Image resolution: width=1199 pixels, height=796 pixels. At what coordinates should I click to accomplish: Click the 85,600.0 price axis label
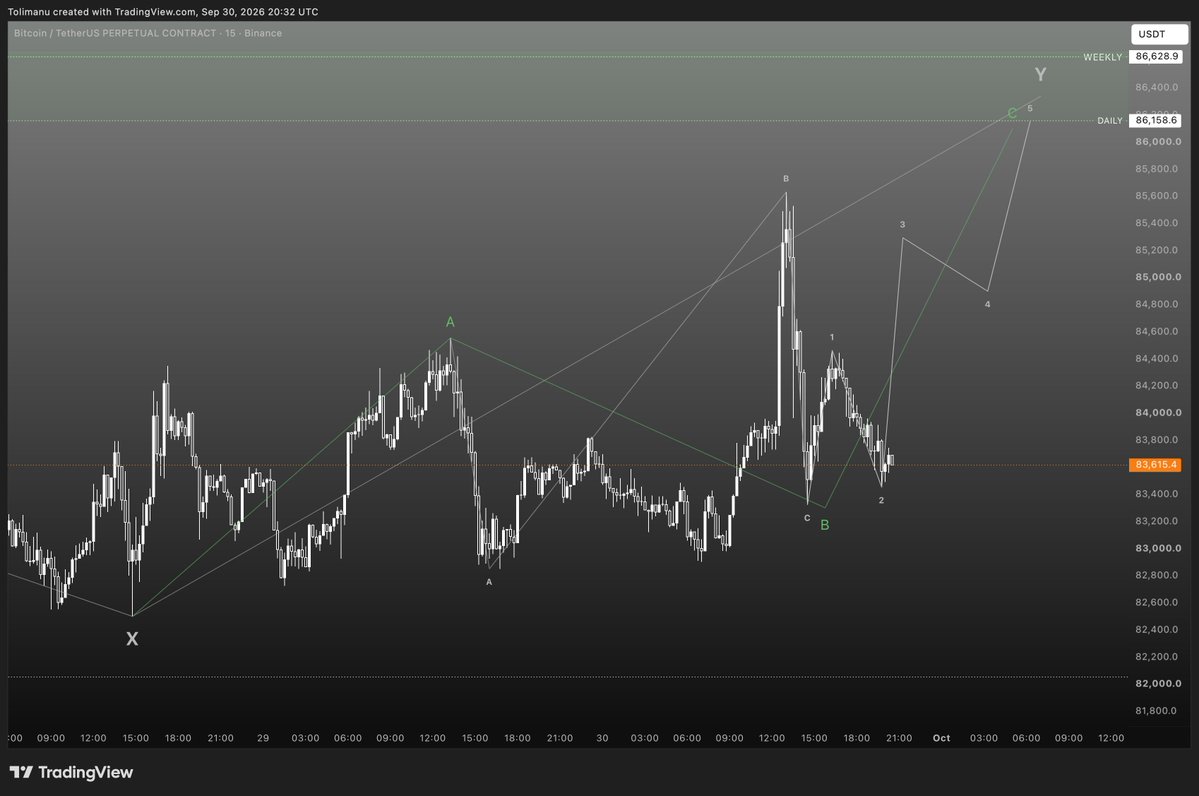click(1156, 196)
